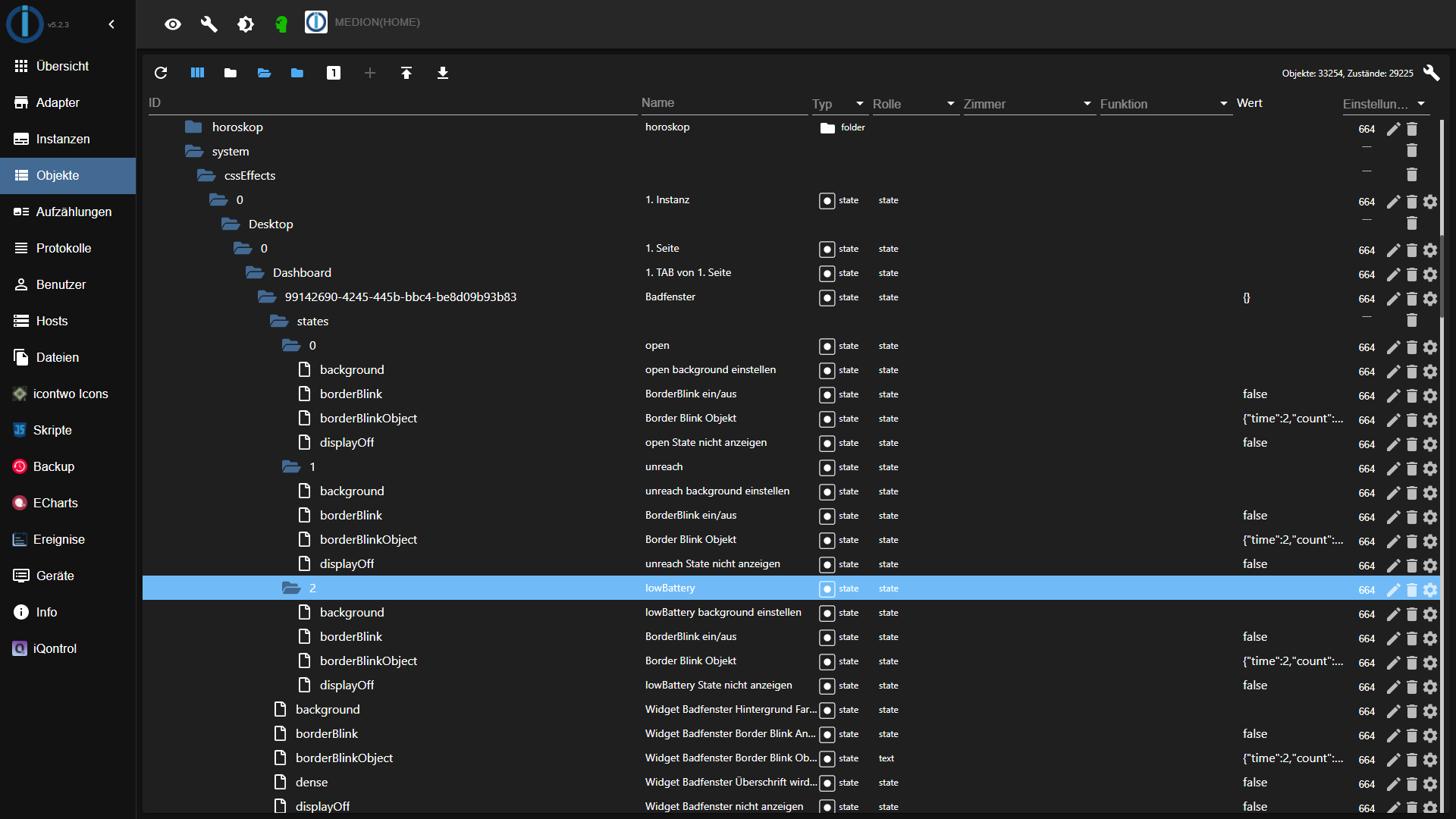Image resolution: width=1456 pixels, height=819 pixels.
Task: Collapse the sidebar with chevron arrow
Action: 111,24
